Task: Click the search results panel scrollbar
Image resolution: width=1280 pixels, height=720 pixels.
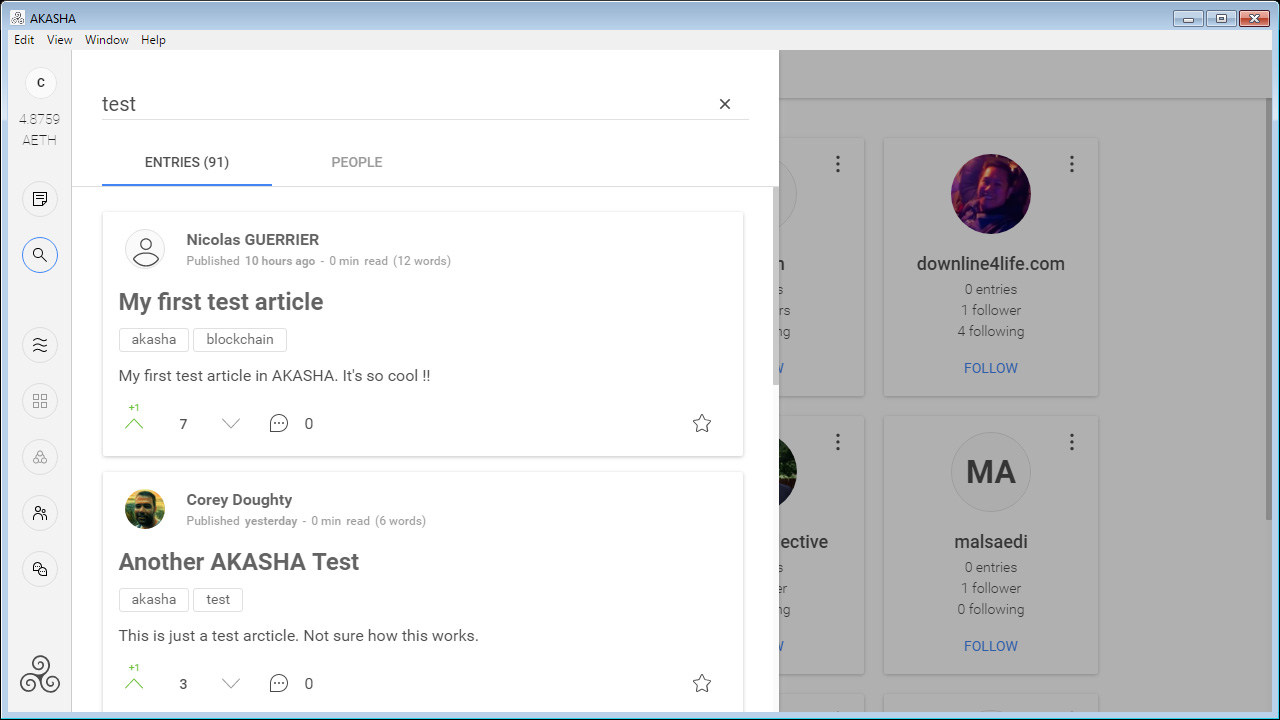Action: tap(775, 286)
